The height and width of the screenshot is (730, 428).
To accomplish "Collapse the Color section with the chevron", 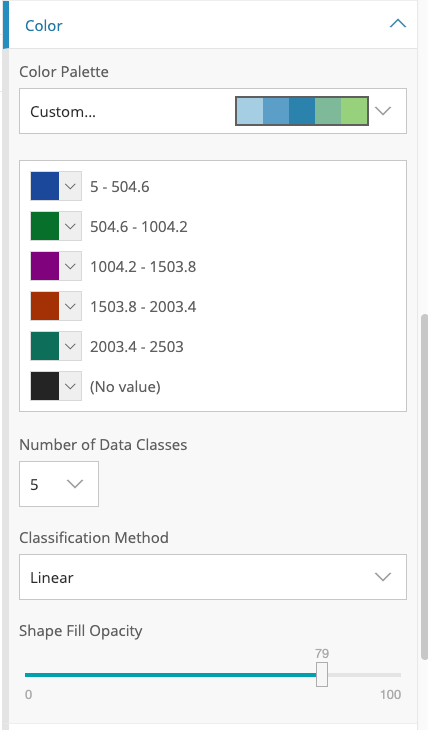I will (x=398, y=24).
